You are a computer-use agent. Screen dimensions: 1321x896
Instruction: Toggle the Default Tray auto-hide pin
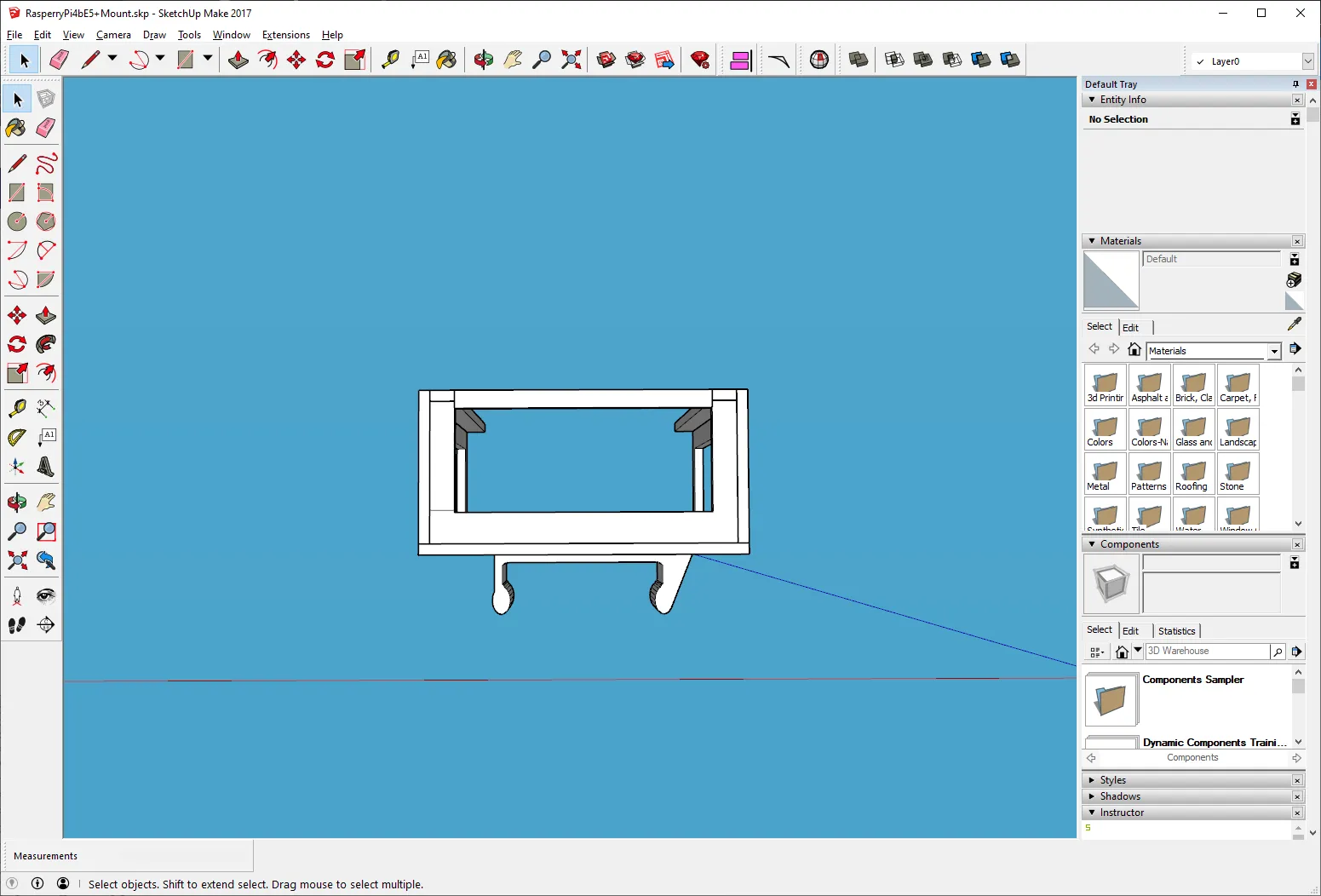point(1295,84)
